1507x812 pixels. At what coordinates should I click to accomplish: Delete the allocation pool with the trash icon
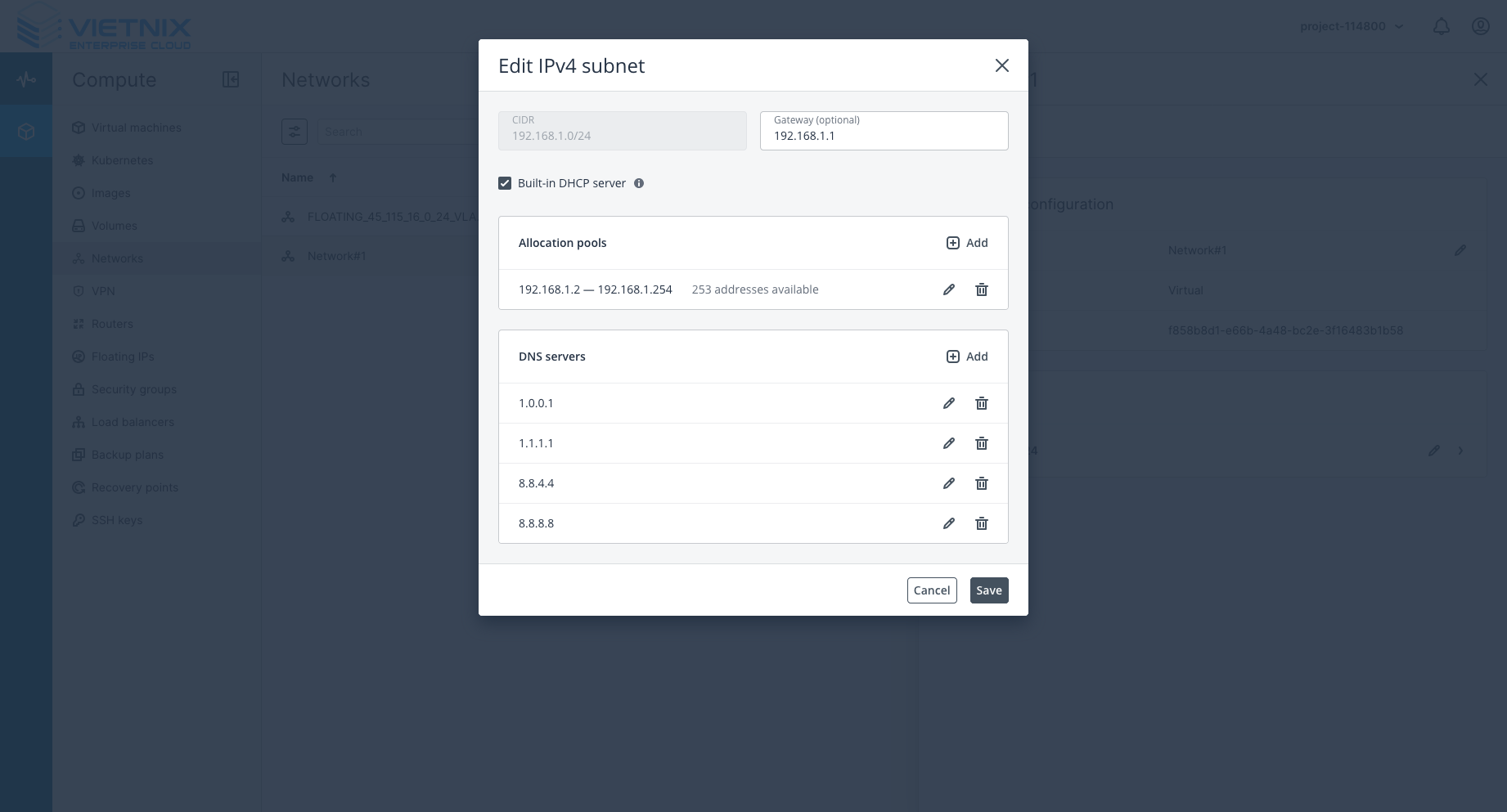pos(982,289)
